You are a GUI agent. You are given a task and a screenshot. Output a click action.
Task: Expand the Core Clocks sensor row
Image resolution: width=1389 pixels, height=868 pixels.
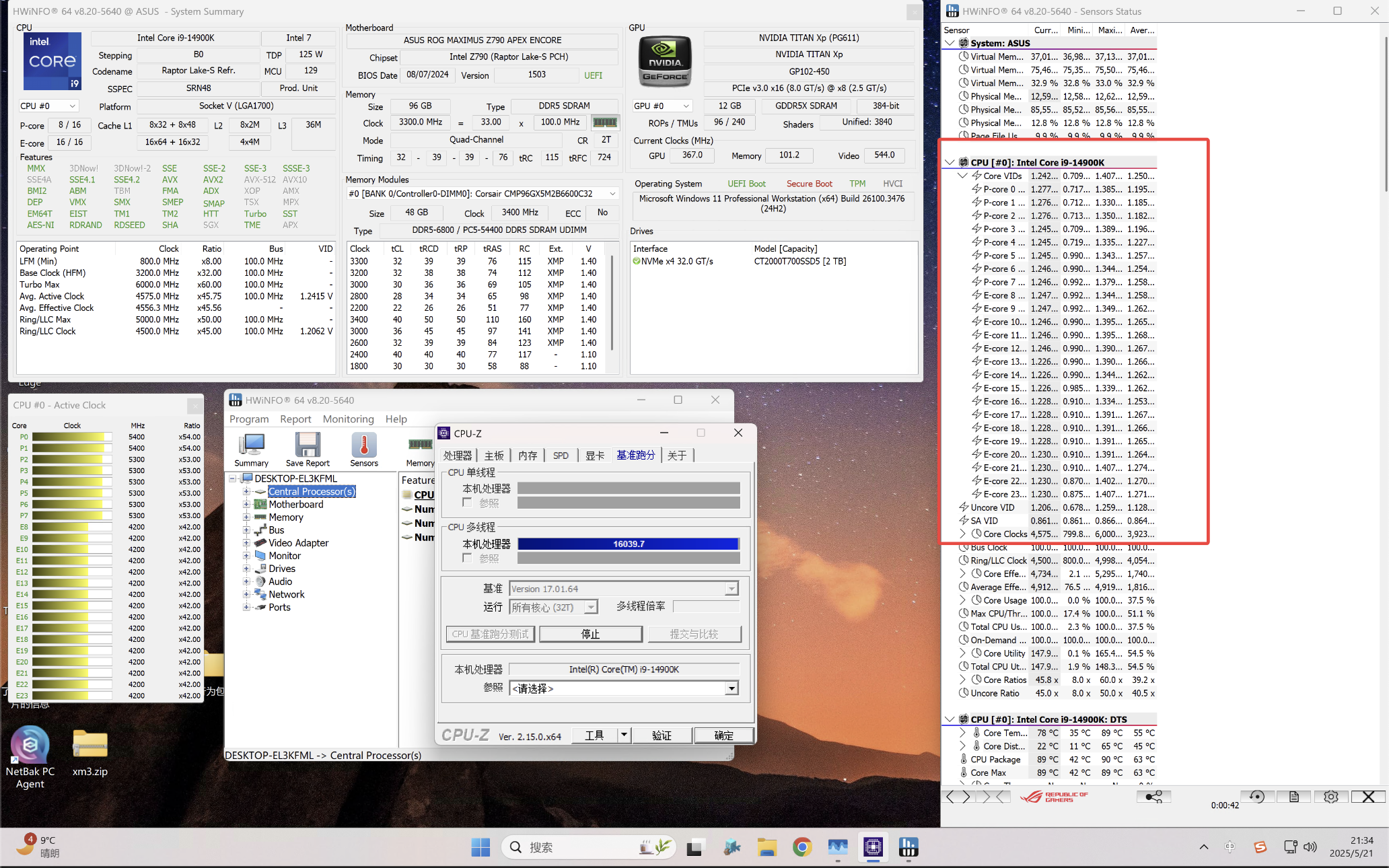tap(963, 534)
